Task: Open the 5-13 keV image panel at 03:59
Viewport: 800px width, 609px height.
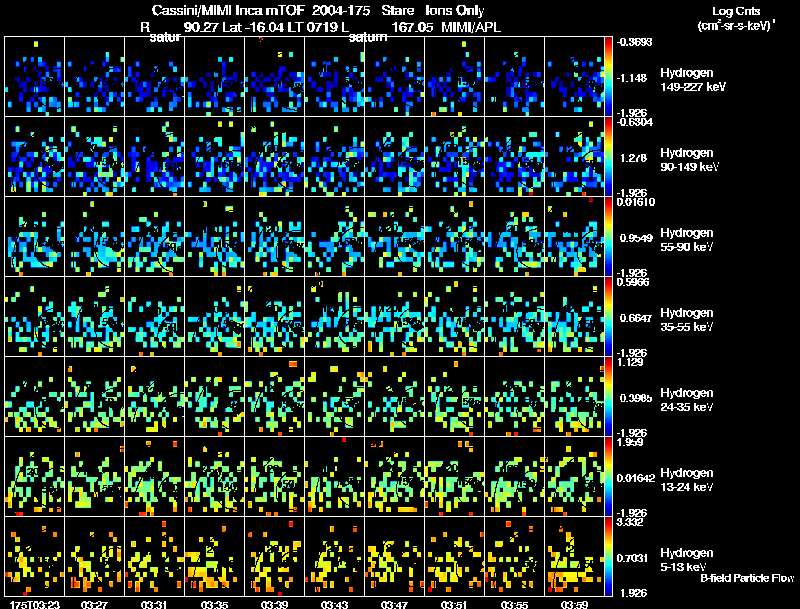Action: point(574,557)
